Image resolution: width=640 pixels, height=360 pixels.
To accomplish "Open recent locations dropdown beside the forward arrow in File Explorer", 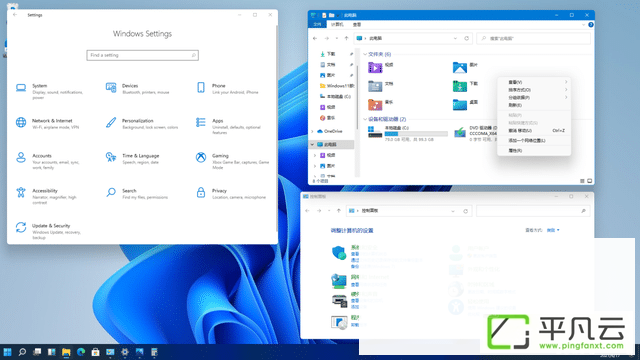I will pyautogui.click(x=337, y=38).
